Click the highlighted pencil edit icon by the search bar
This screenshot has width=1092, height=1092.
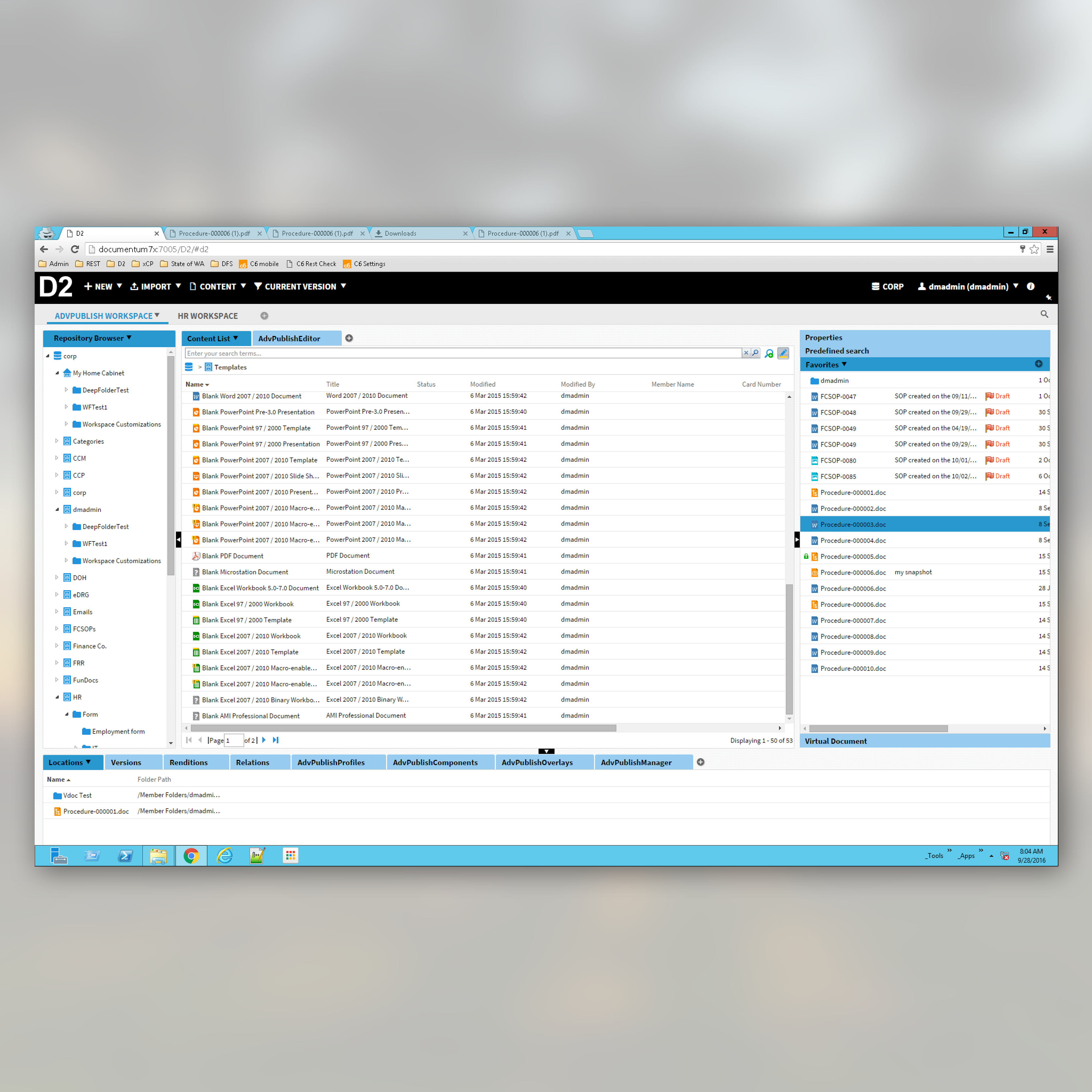(x=783, y=353)
